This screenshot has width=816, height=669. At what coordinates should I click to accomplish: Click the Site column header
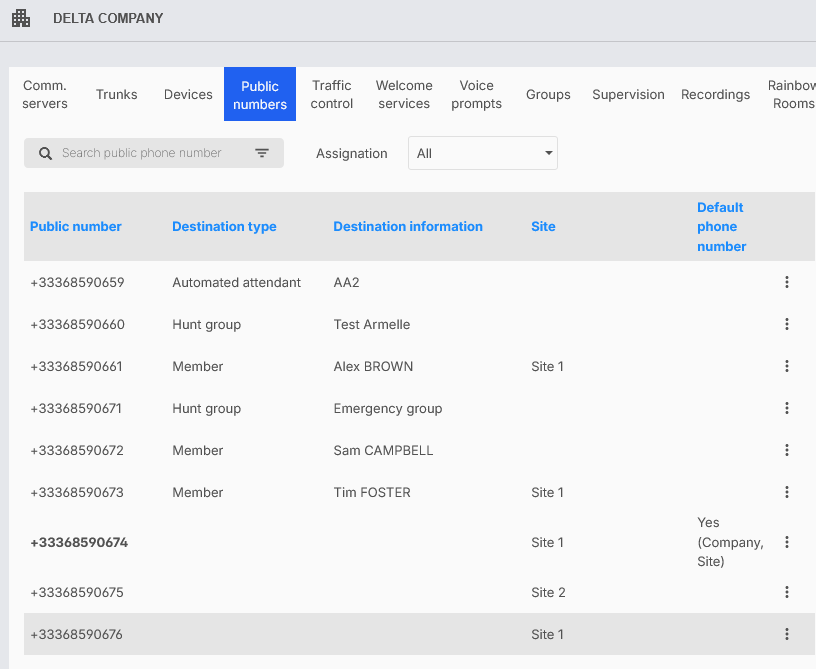[543, 227]
